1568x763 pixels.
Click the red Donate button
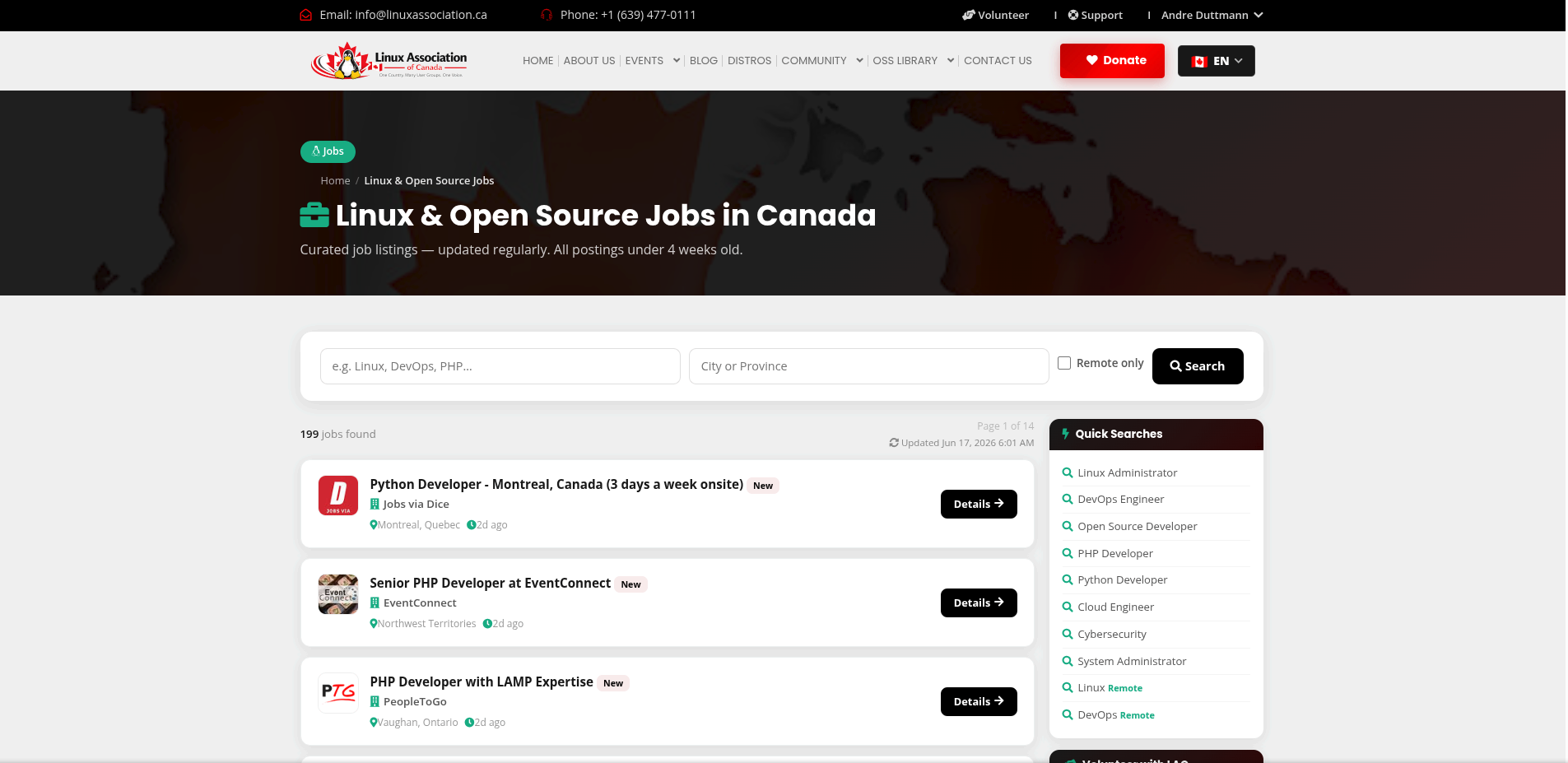(x=1112, y=61)
